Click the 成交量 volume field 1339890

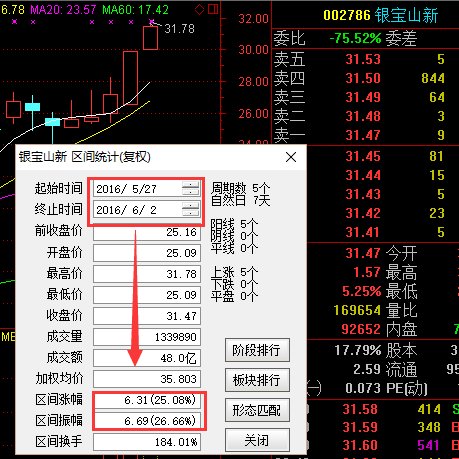pos(147,337)
